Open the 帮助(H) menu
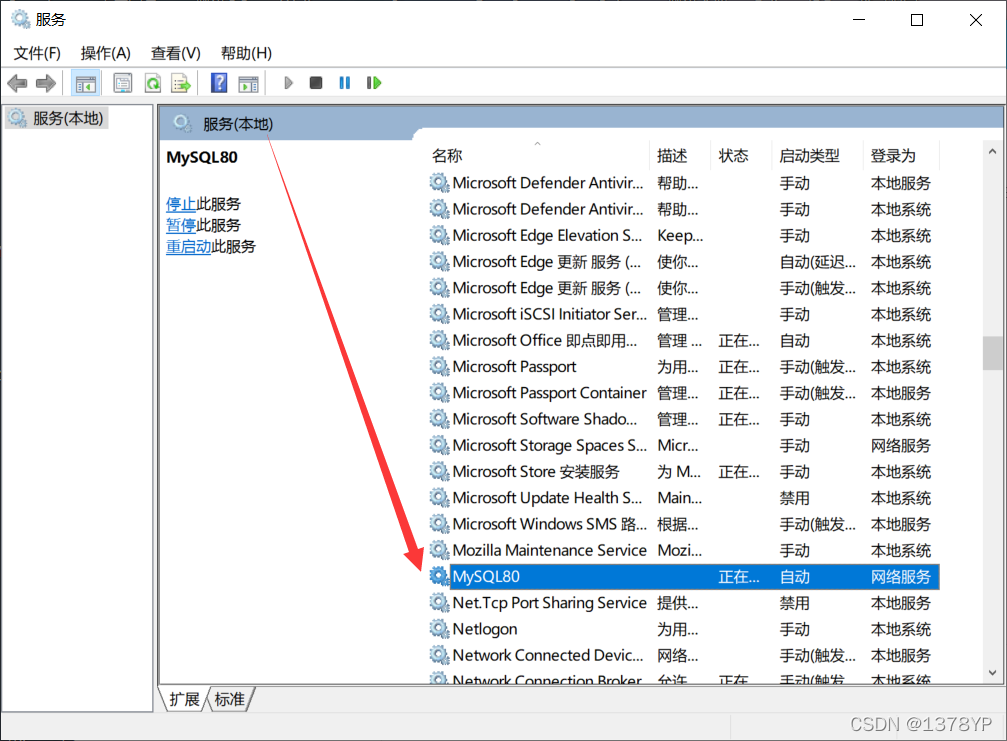 tap(246, 53)
